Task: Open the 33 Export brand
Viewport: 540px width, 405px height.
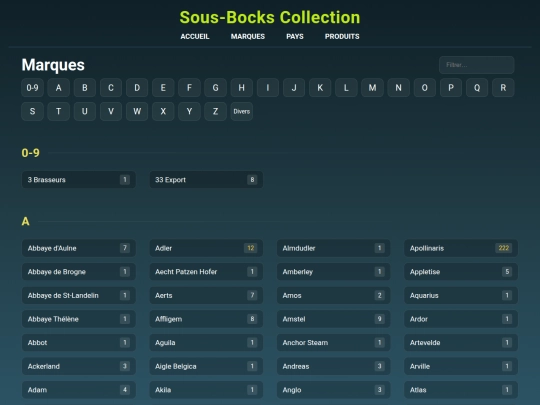Action: [206, 179]
